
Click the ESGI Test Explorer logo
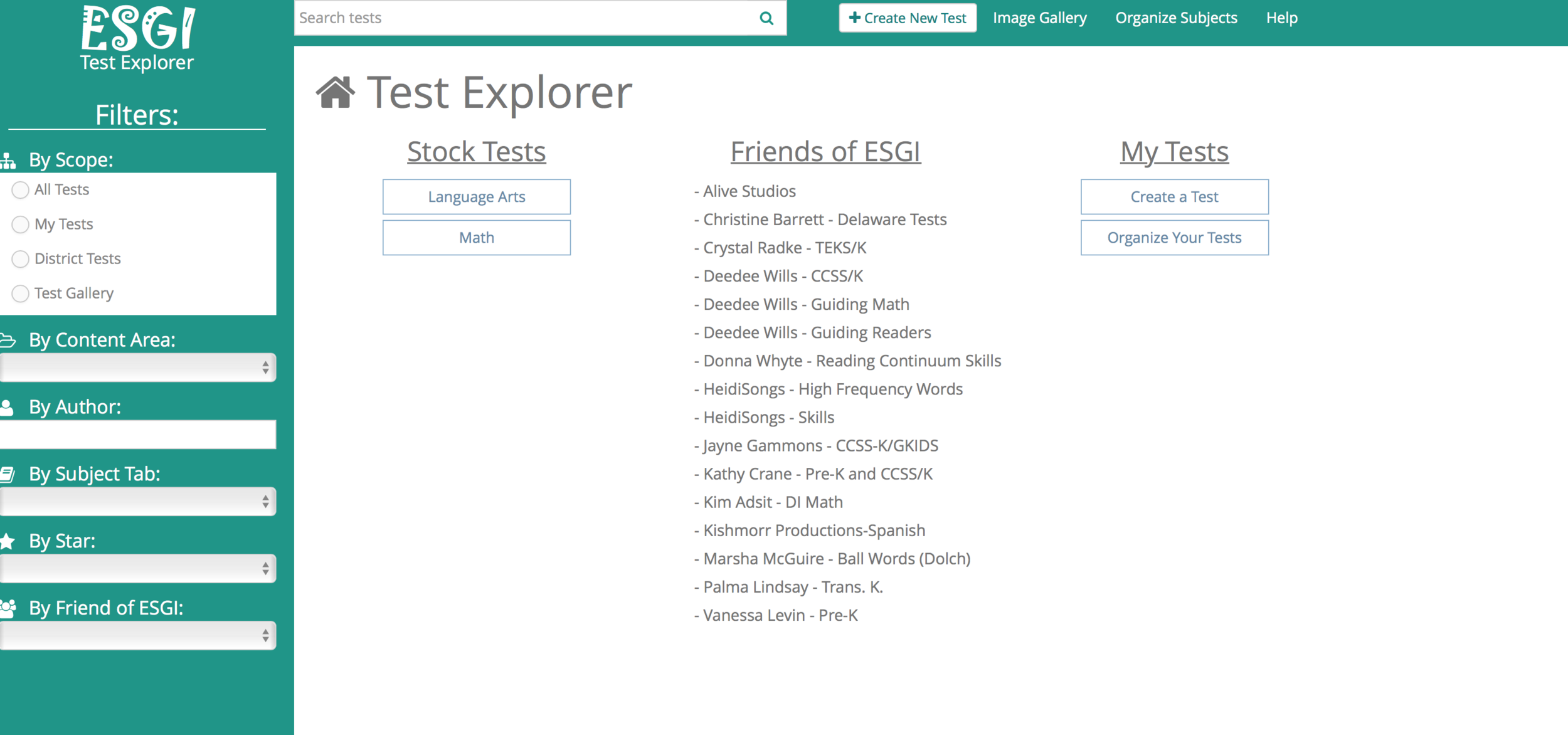point(137,38)
